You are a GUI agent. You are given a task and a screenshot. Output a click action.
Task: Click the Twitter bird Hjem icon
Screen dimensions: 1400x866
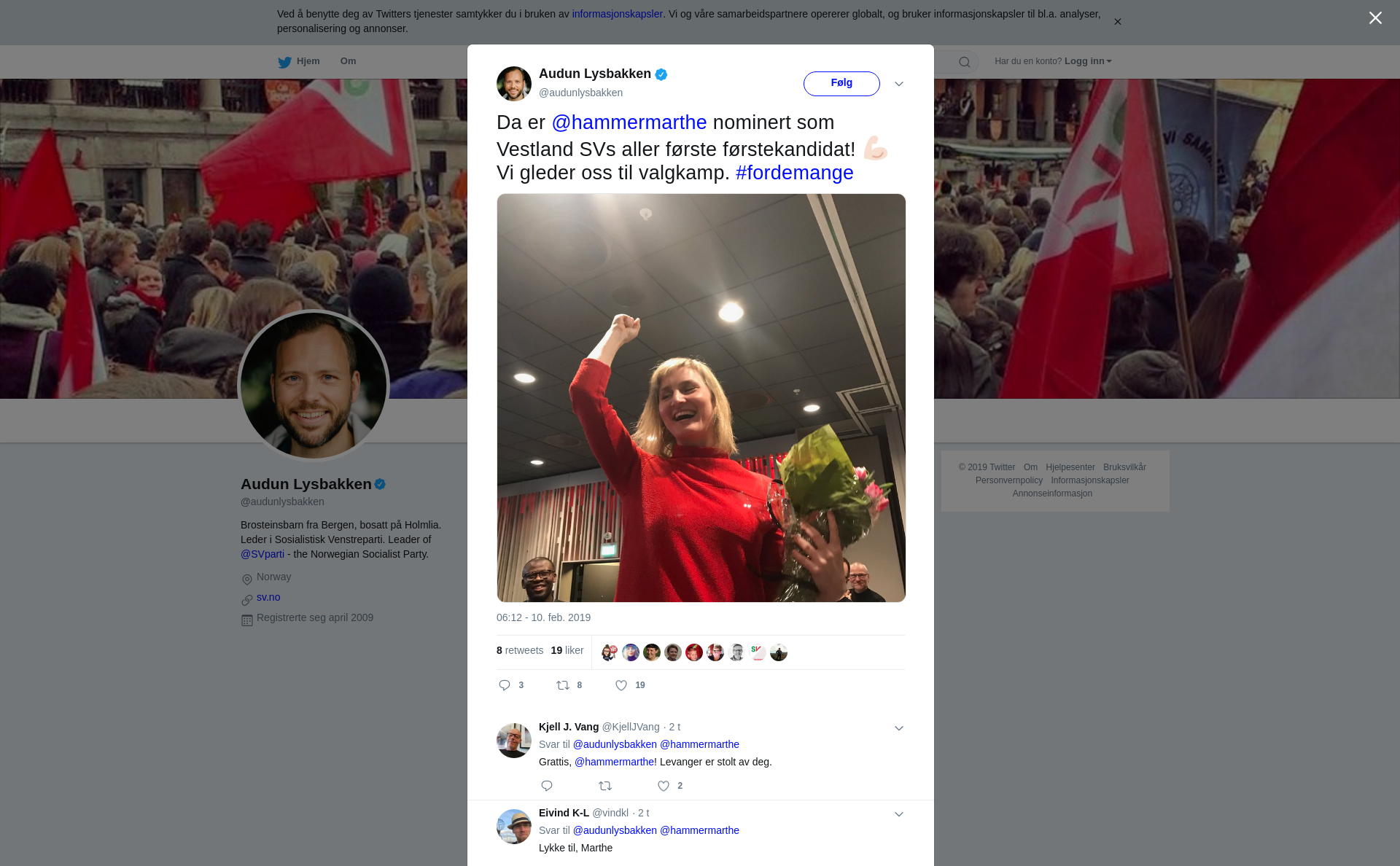click(x=284, y=62)
